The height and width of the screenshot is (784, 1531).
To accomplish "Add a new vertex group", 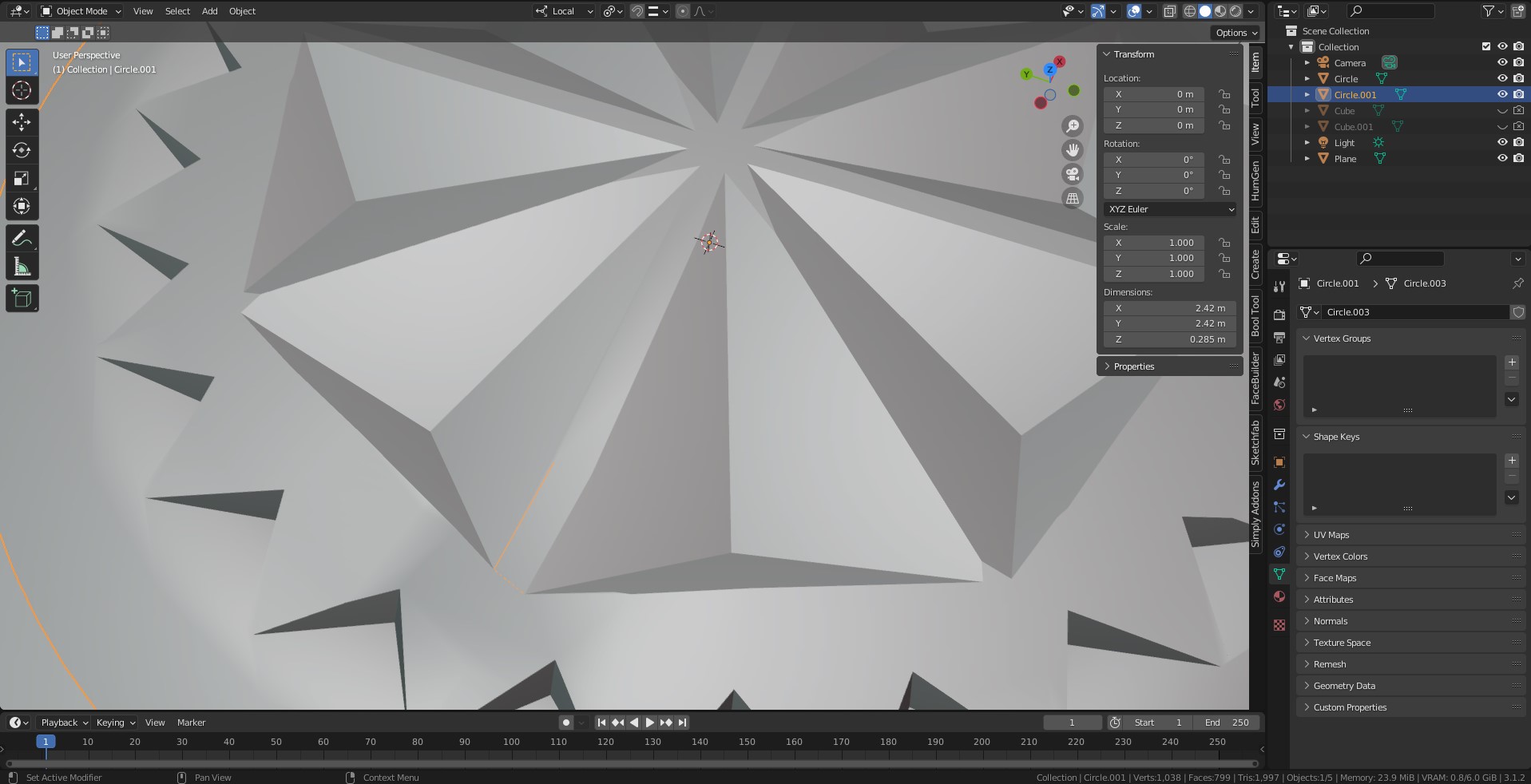I will (x=1512, y=362).
